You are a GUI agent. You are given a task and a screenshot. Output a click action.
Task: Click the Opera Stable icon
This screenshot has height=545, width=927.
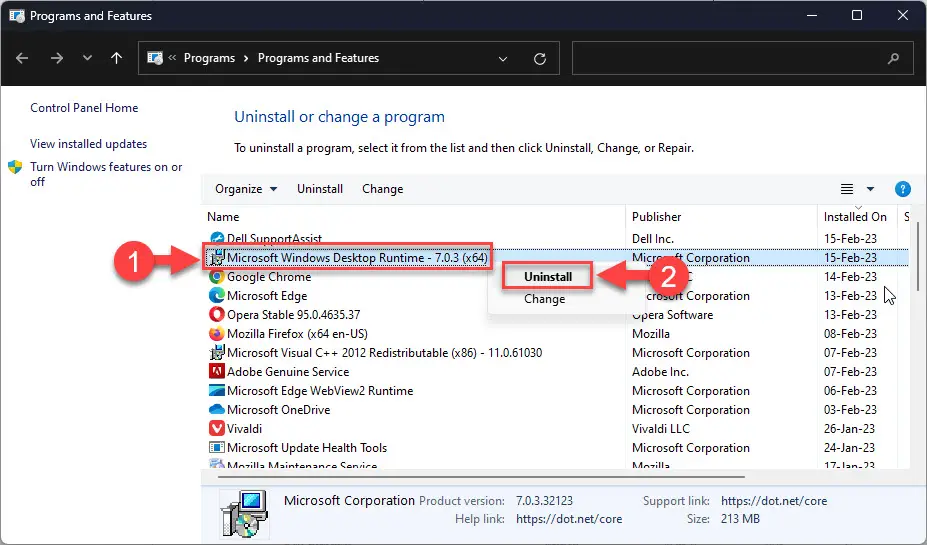217,314
